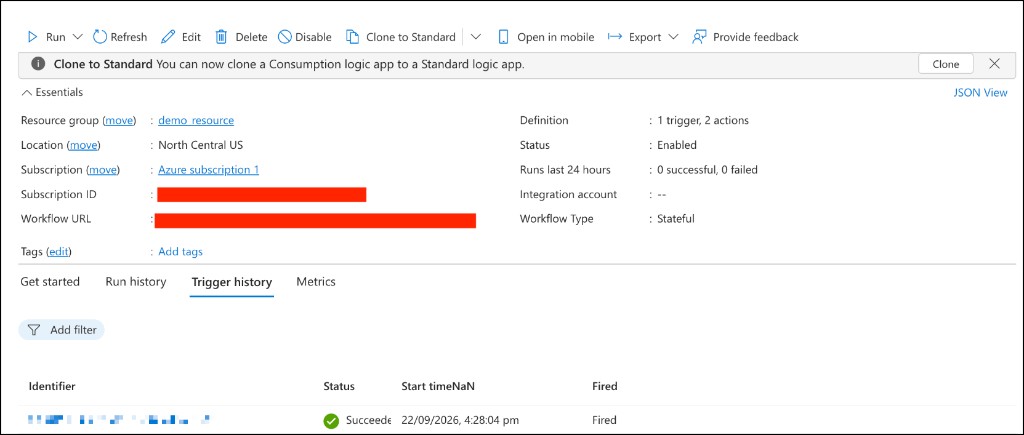Select the 22/09/2026, 4:28:04 pm start time
The width and height of the screenshot is (1024, 435).
coord(460,420)
